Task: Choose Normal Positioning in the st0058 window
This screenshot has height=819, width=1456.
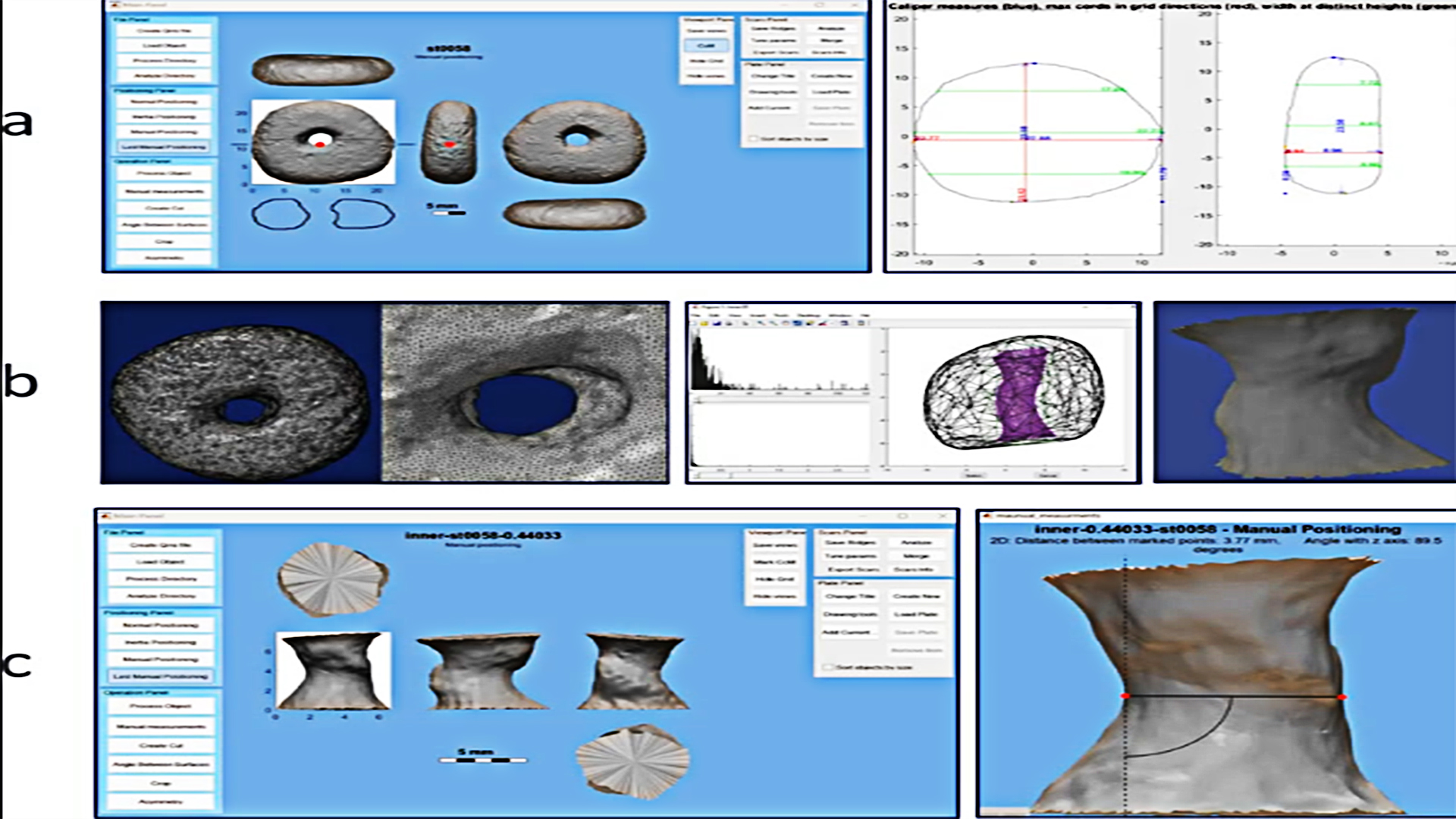Action: 164,102
